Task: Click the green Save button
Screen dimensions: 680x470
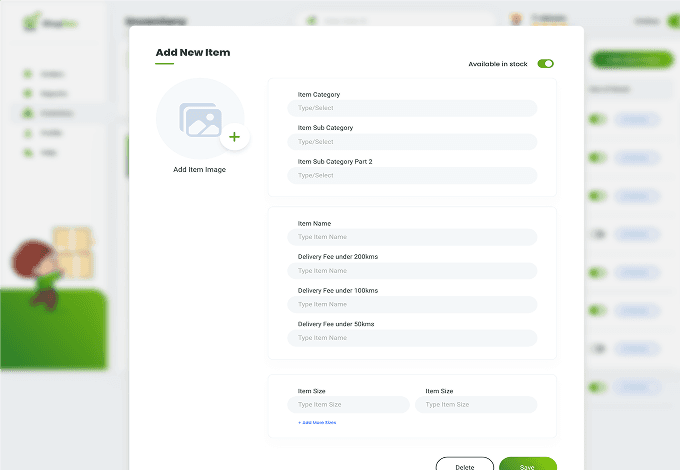Action: point(528,464)
